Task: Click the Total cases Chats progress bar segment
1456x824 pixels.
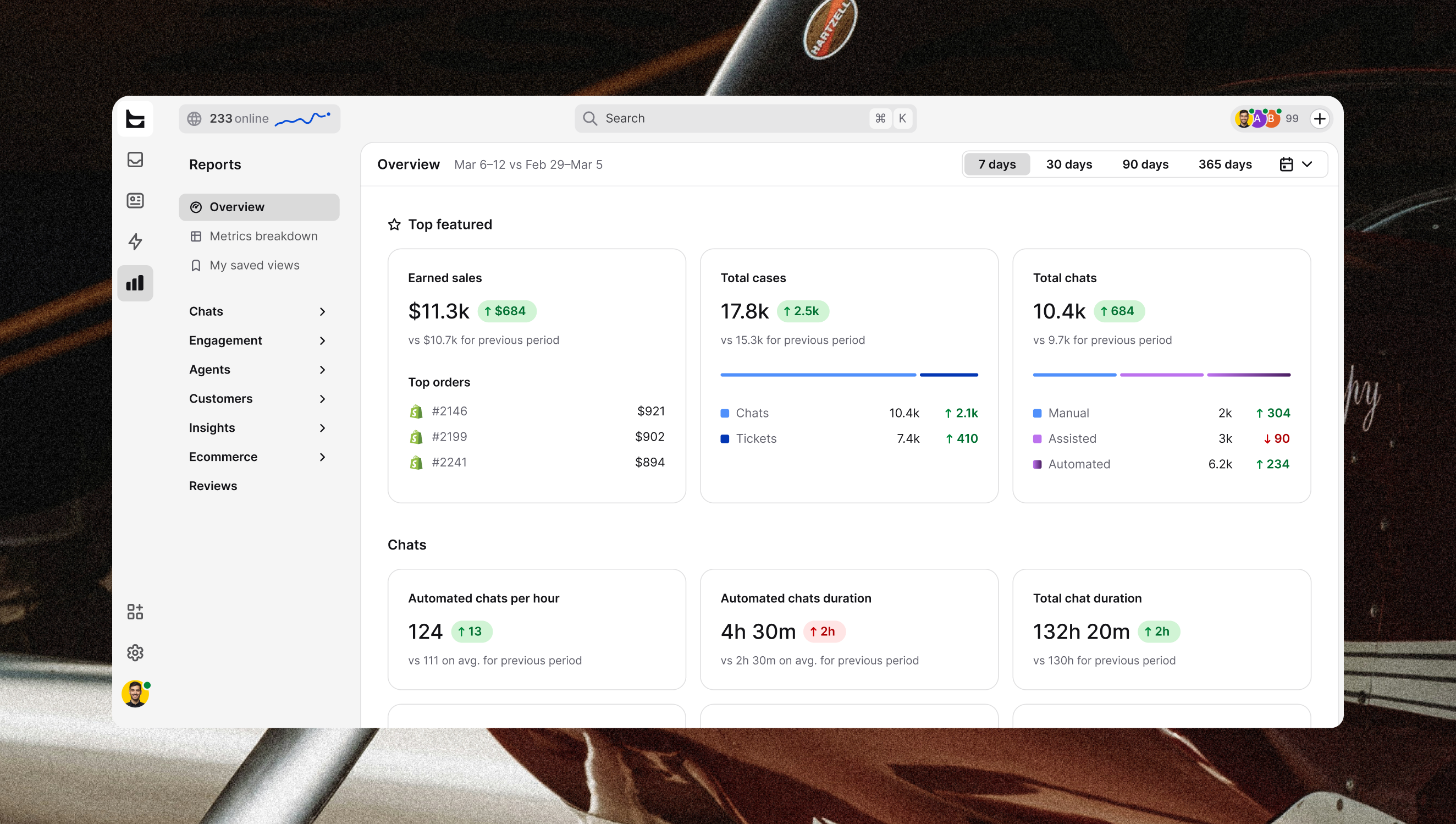Action: click(818, 375)
